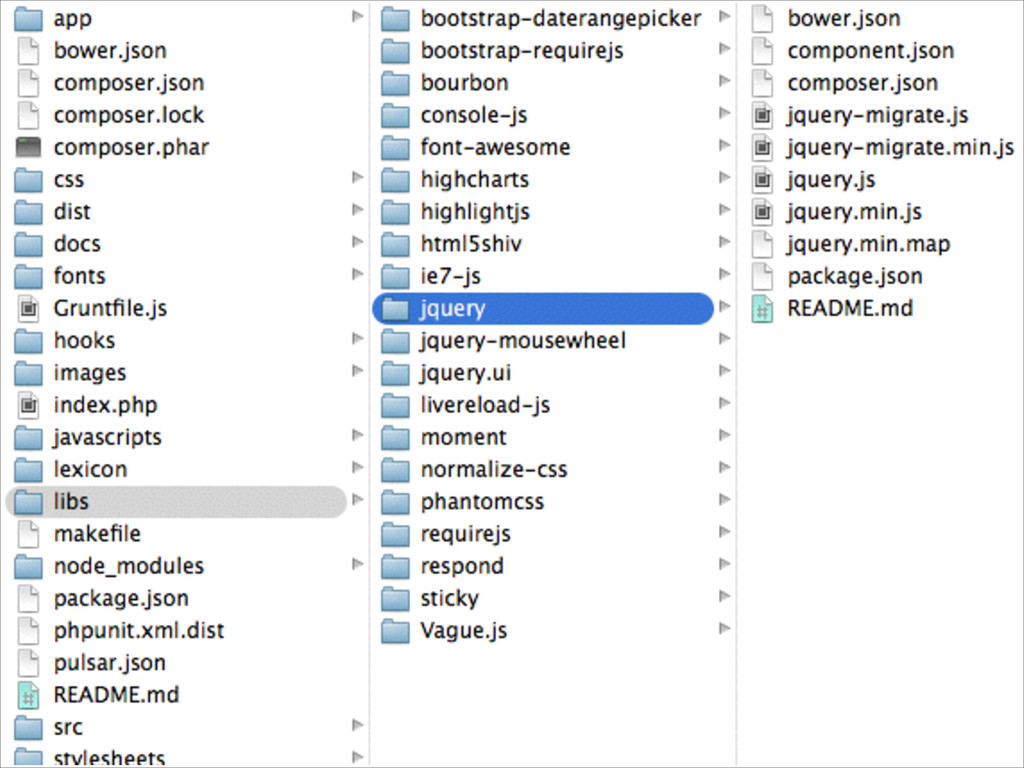Select the console-js folder name
The height and width of the screenshot is (768, 1024).
[x=474, y=116]
